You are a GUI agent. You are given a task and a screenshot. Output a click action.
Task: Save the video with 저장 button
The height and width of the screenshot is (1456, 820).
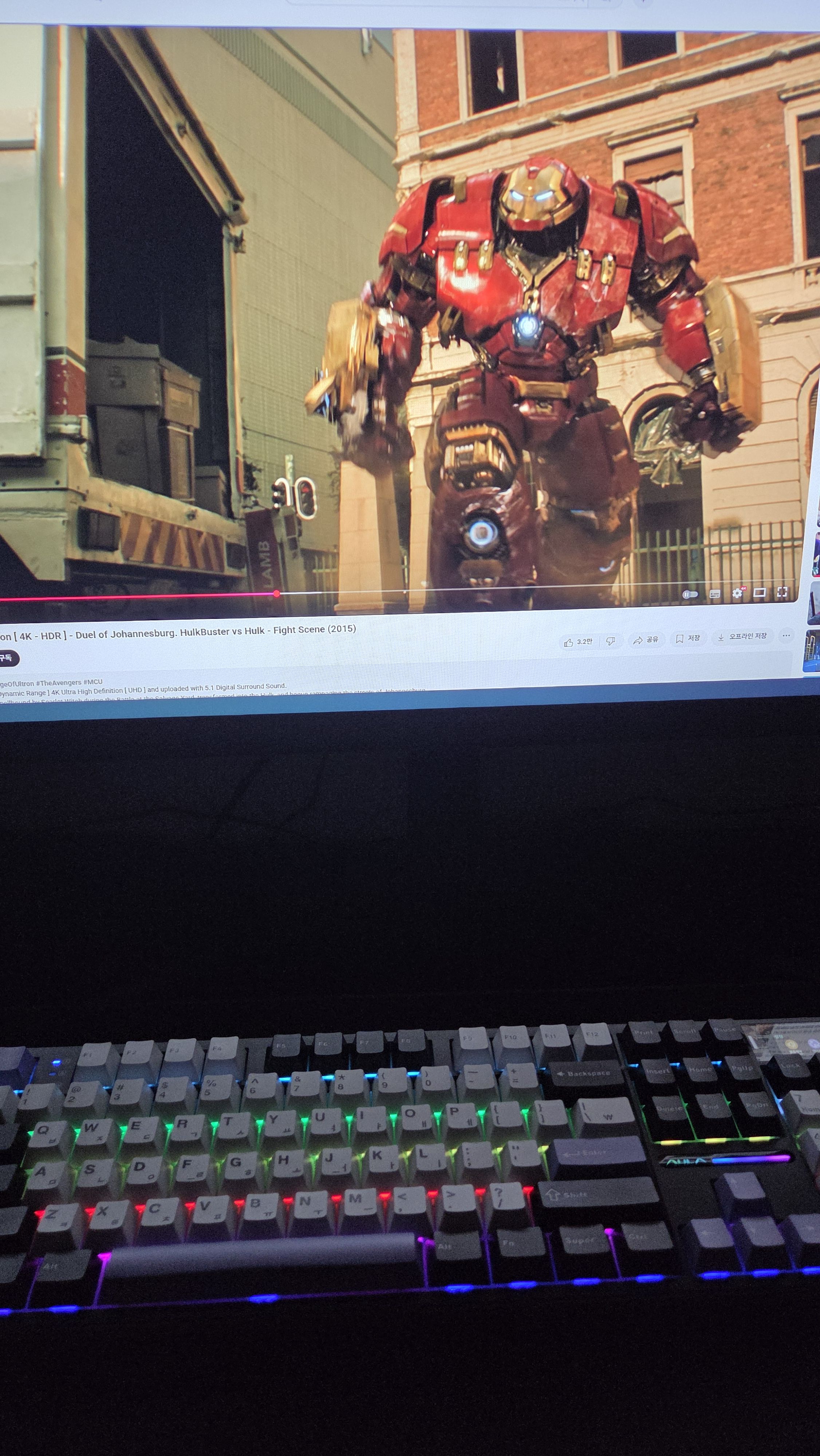point(688,638)
